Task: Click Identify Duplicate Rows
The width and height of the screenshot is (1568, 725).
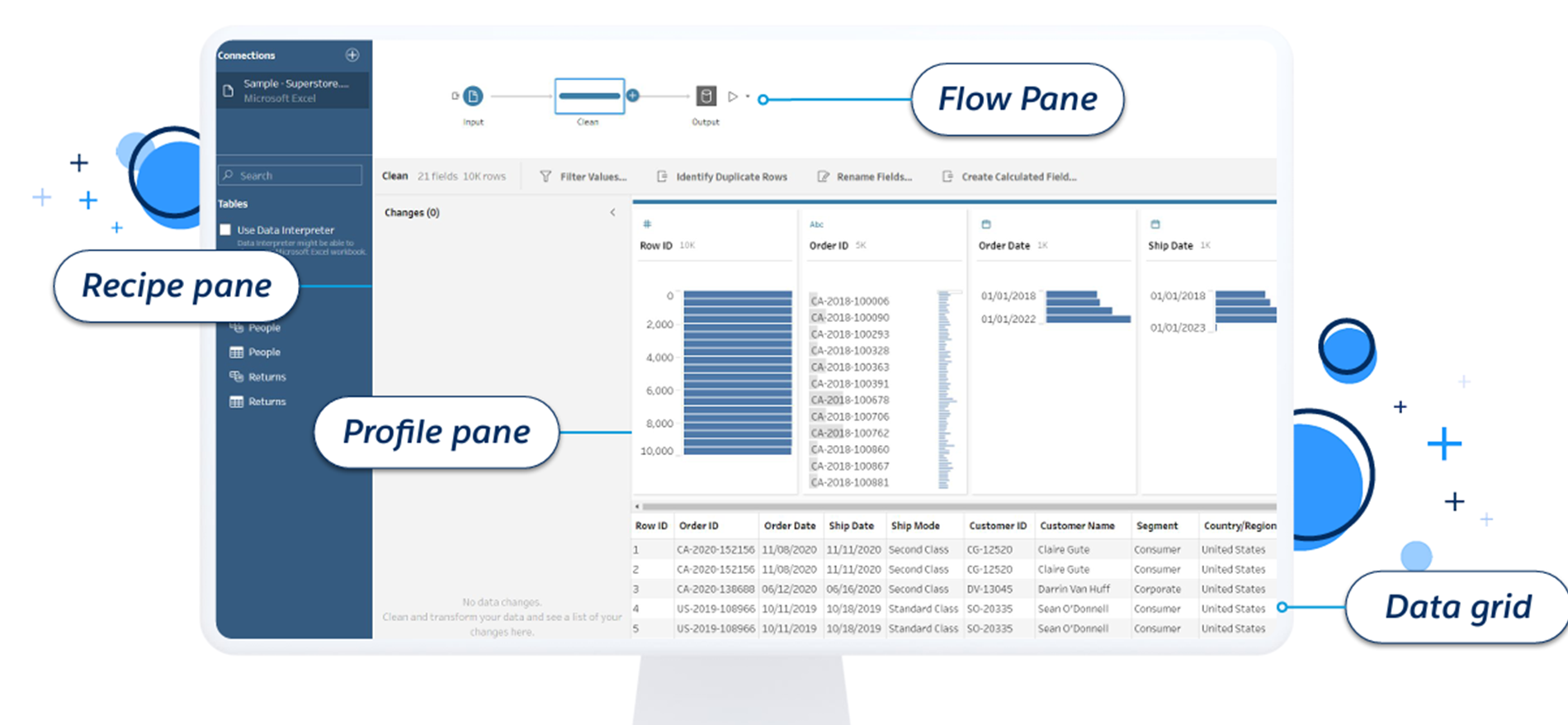Action: click(722, 177)
